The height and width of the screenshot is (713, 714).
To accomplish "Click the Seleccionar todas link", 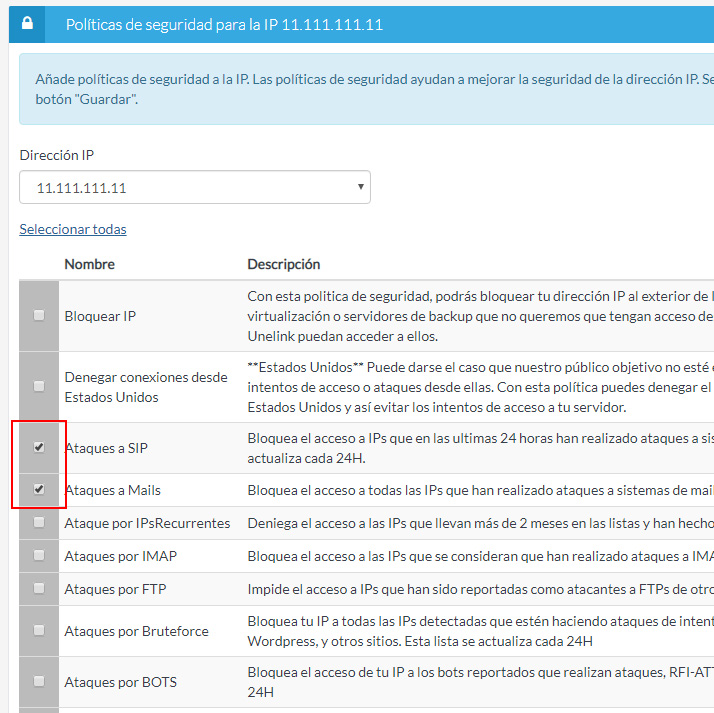I will click(x=73, y=229).
